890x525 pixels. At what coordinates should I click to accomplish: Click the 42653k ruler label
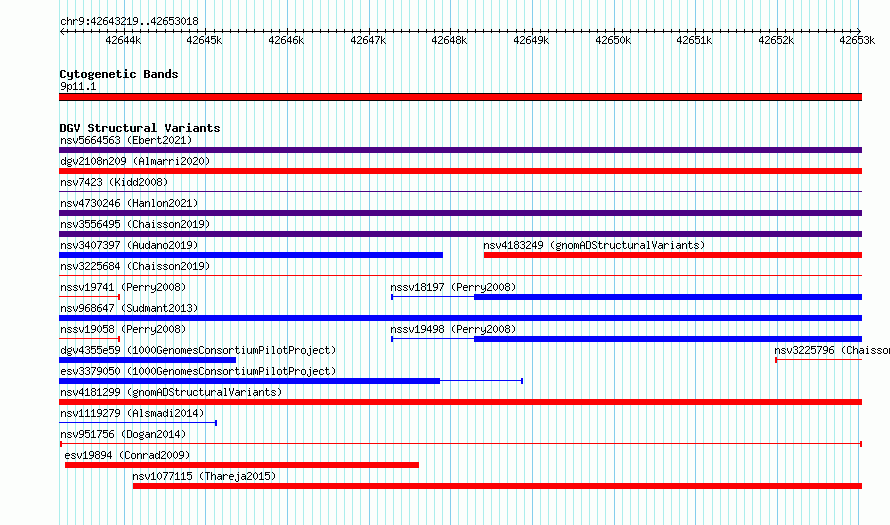pos(857,40)
